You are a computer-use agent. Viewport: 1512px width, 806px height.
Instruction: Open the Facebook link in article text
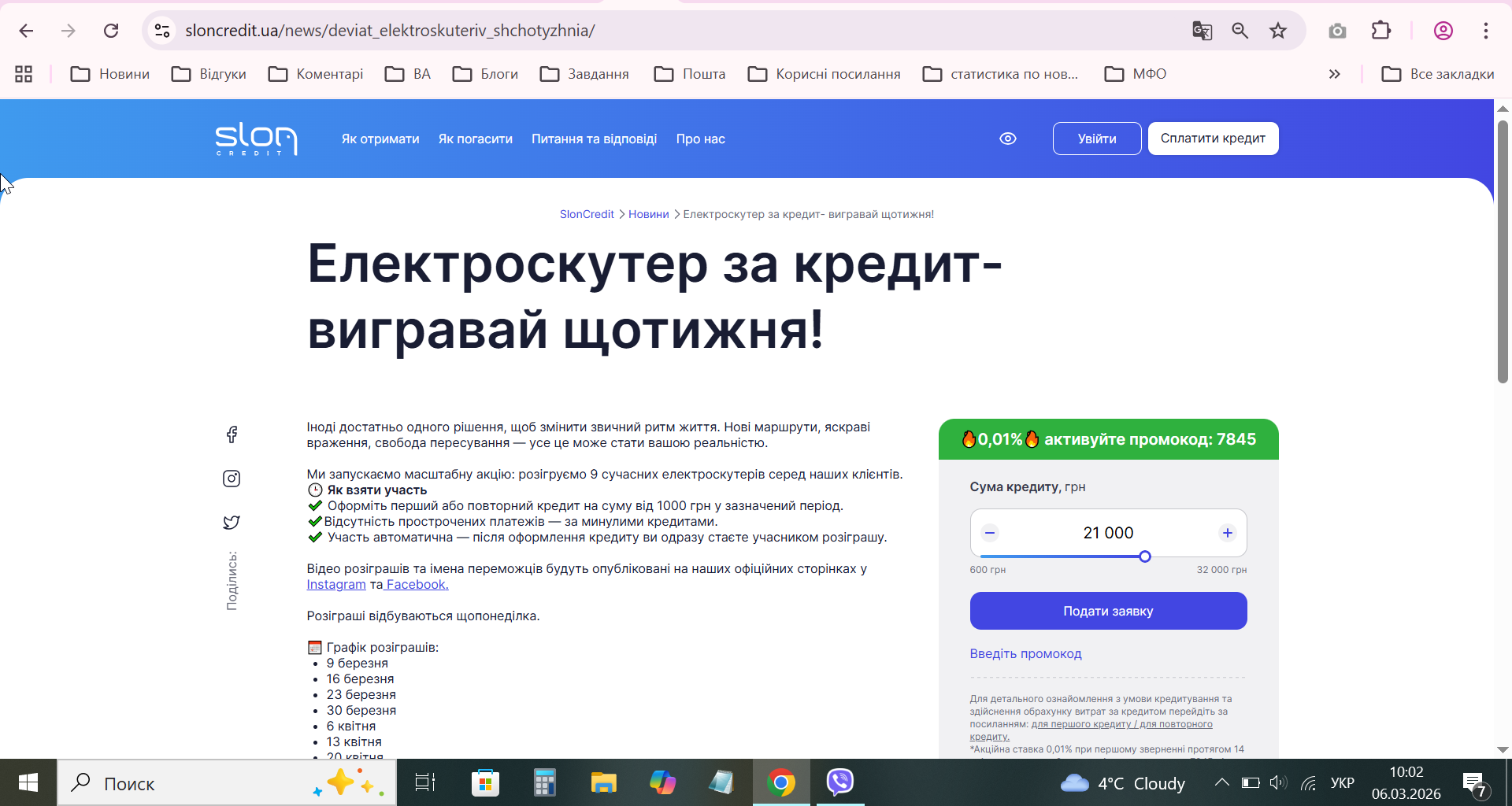coord(417,585)
